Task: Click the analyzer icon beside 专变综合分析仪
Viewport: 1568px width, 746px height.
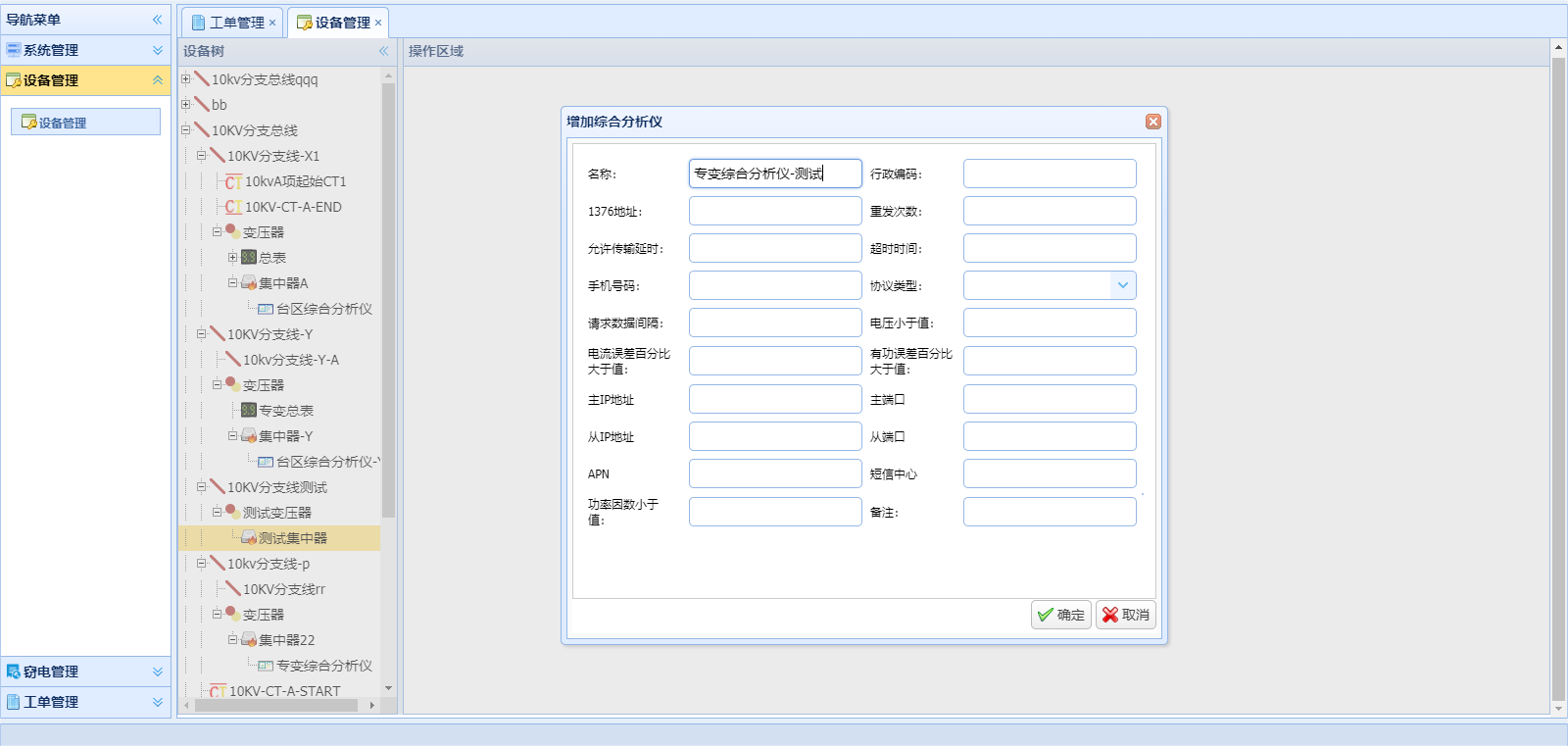Action: tap(266, 666)
